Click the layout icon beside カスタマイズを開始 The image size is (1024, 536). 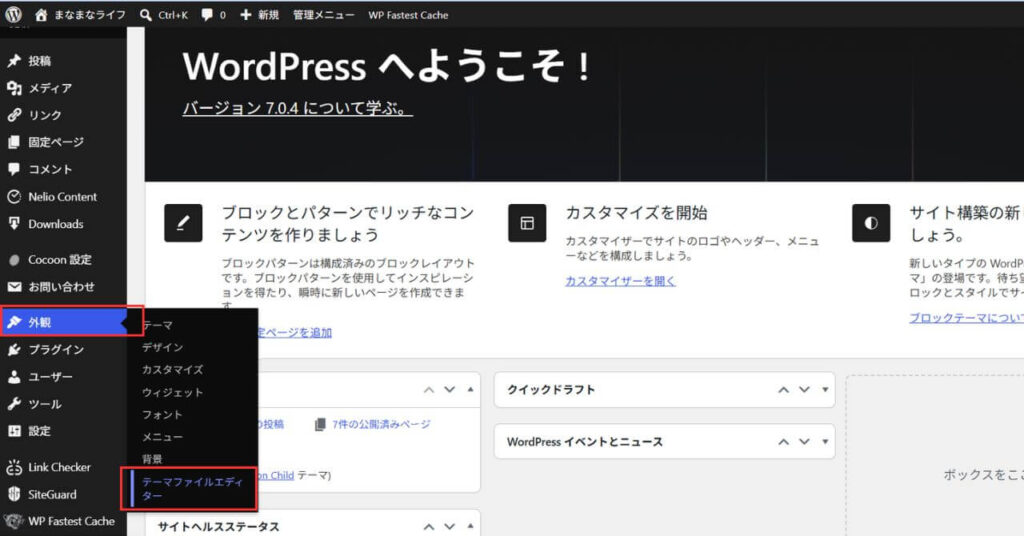coord(527,223)
